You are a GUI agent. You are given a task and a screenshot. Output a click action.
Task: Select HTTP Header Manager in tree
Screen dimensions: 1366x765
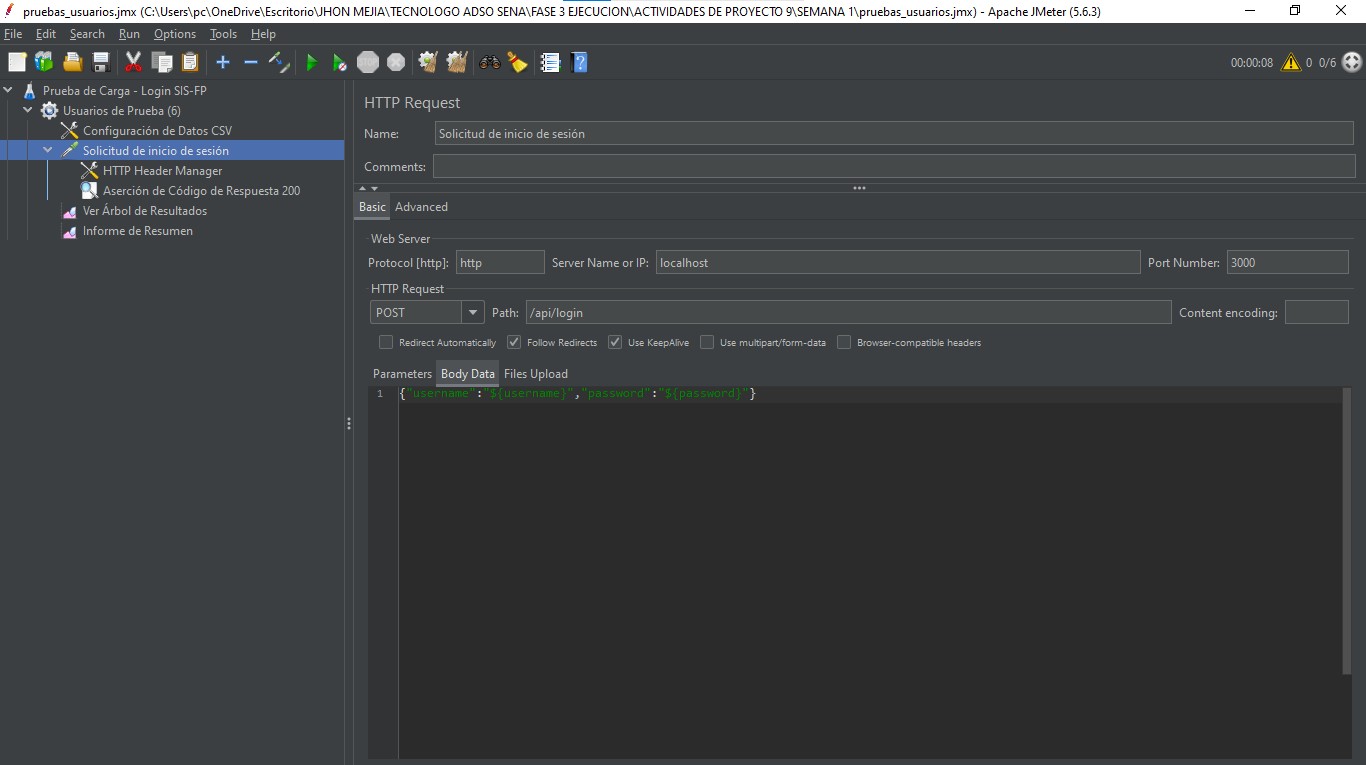coord(162,171)
